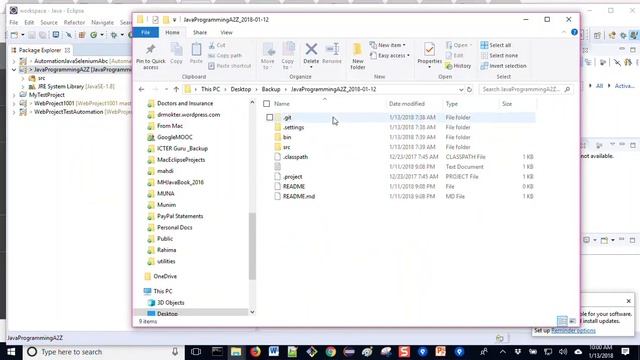Collapse the Explorer ribbon with chevron
The image size is (640, 360).
[x=564, y=32]
